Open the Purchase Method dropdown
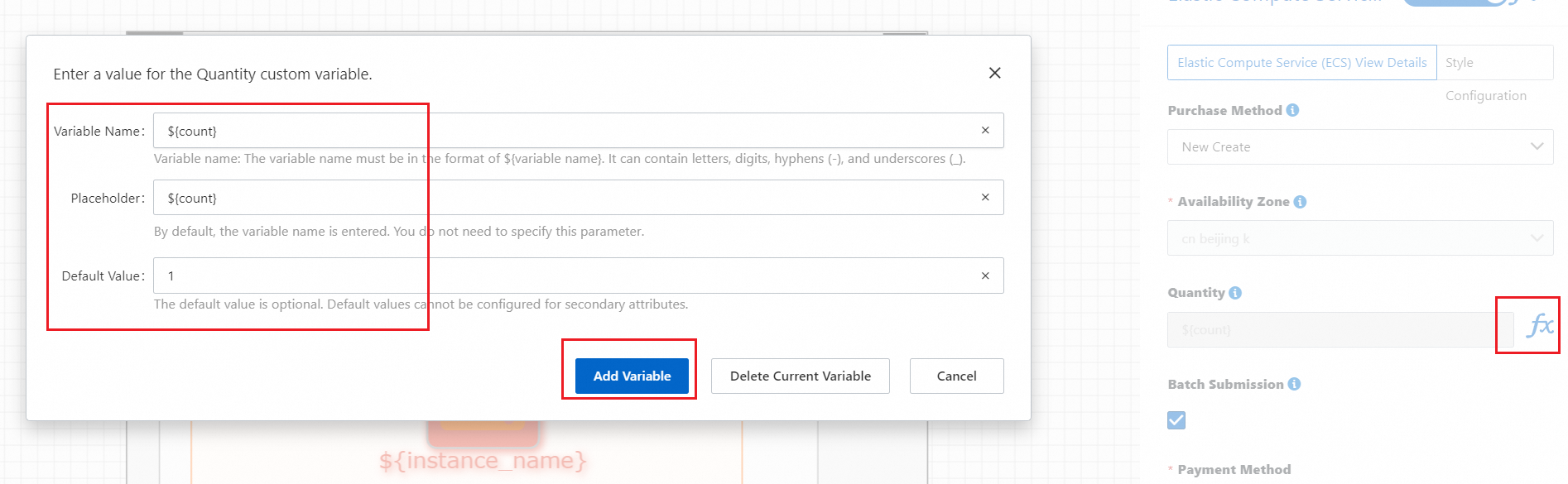1568x484 pixels. click(1359, 147)
